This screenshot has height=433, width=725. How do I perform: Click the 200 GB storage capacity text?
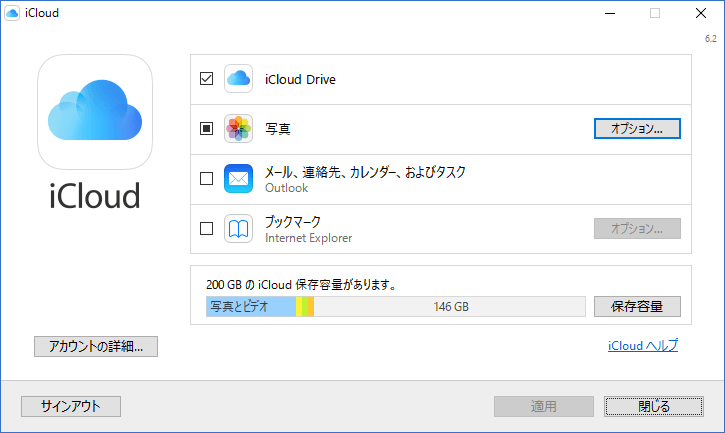(300, 285)
